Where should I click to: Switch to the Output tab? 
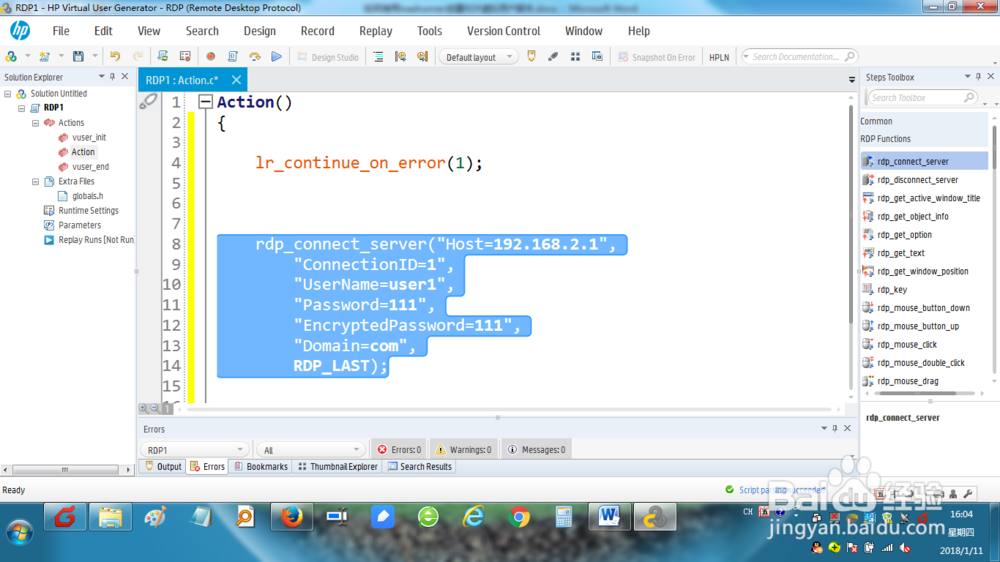(163, 467)
